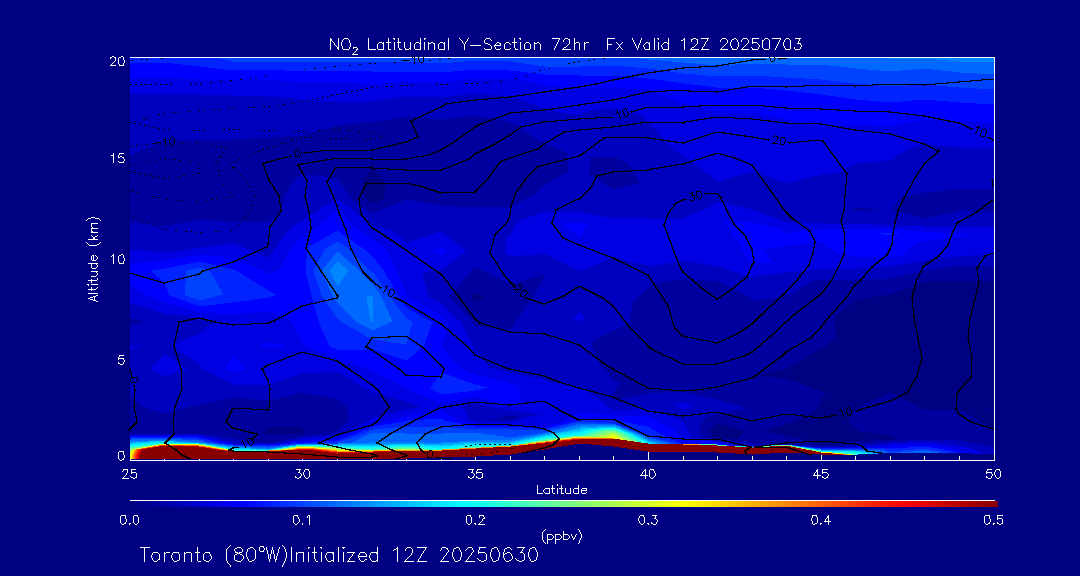Screen dimensions: 1080x576
Task: Select the altitude axis tick label 0
Action: [x=121, y=455]
